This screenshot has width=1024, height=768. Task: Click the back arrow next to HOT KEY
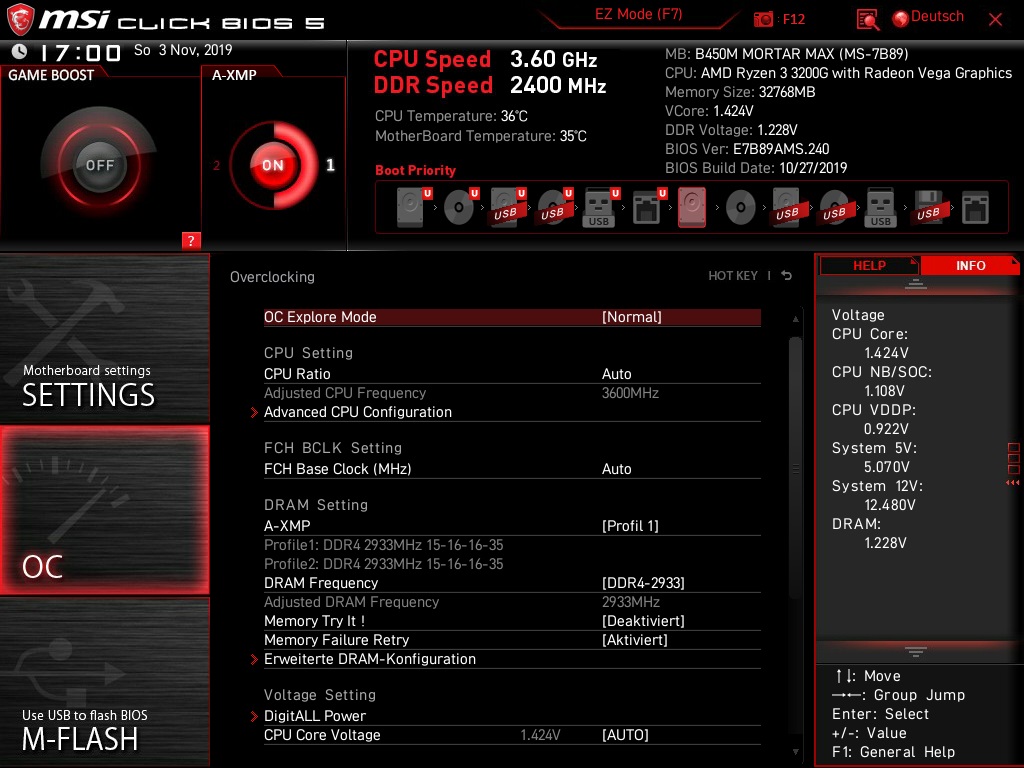[x=787, y=276]
